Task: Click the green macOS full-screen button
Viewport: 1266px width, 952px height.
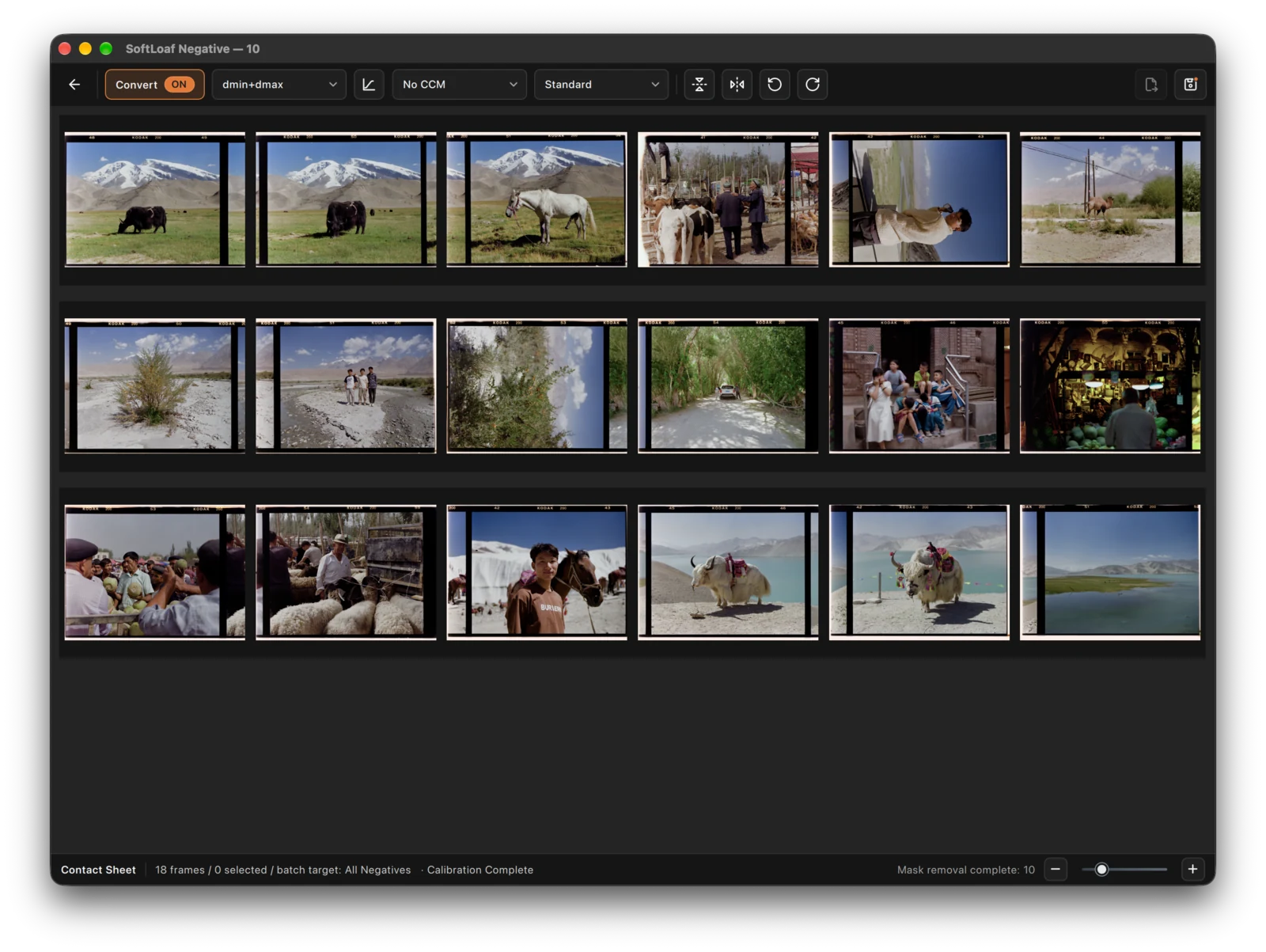Action: pos(106,48)
